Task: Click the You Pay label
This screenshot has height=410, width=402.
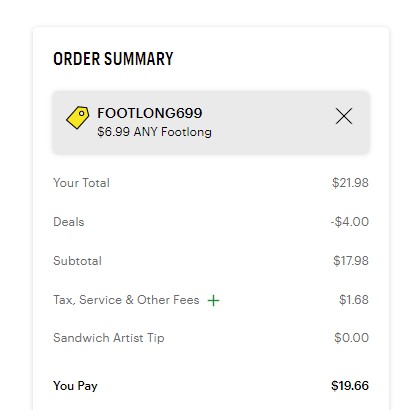Action: tap(75, 386)
